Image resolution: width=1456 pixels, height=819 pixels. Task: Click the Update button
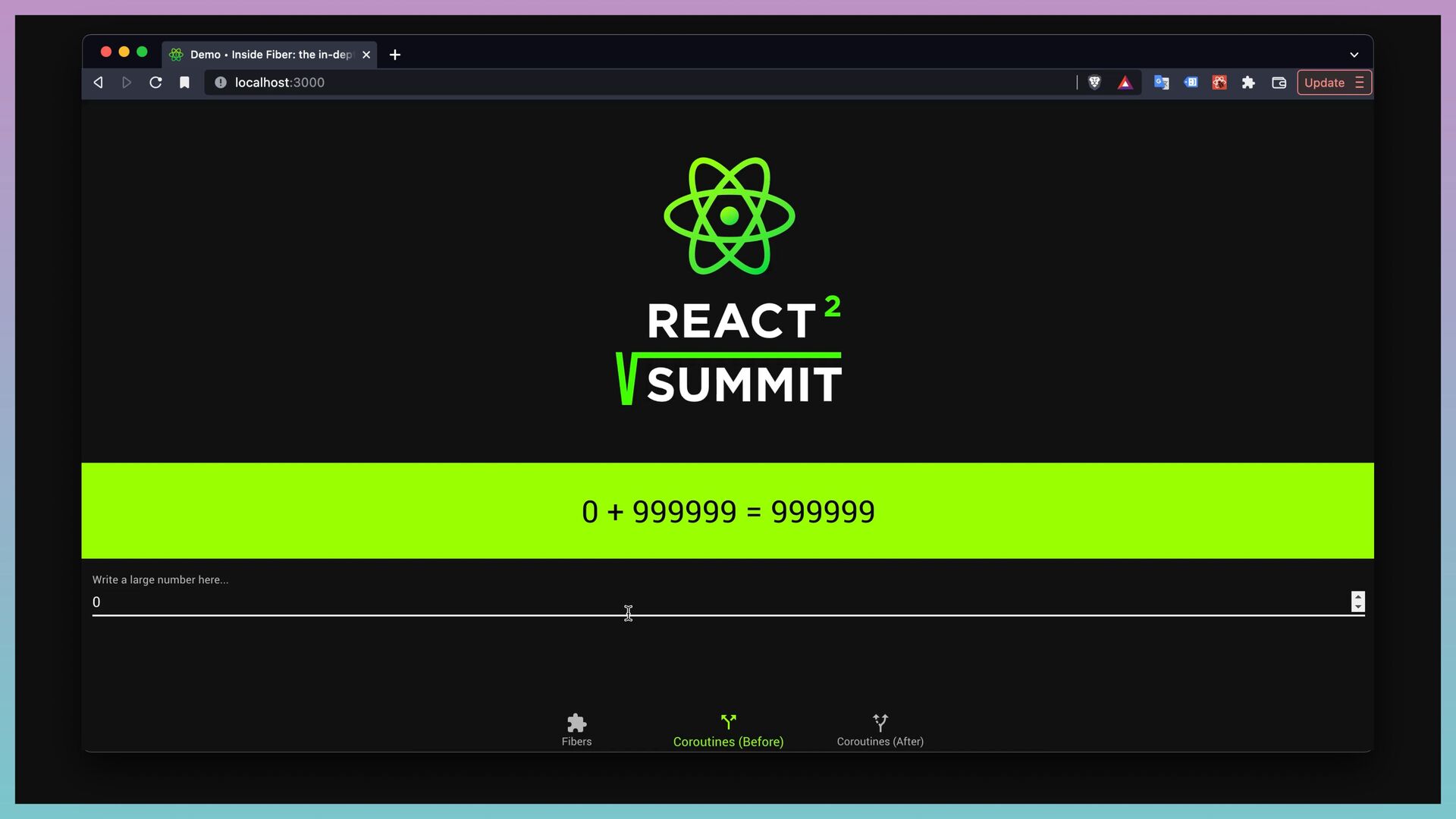[1324, 83]
